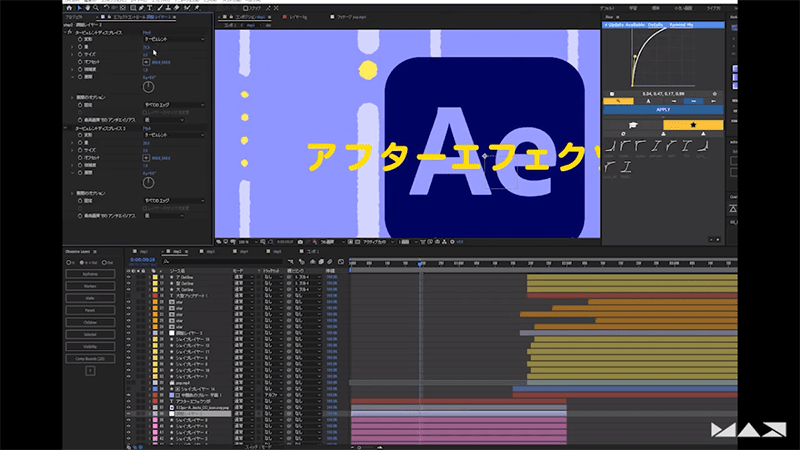
Task: Open the Graph Editor icon in timeline
Action: pos(340,262)
